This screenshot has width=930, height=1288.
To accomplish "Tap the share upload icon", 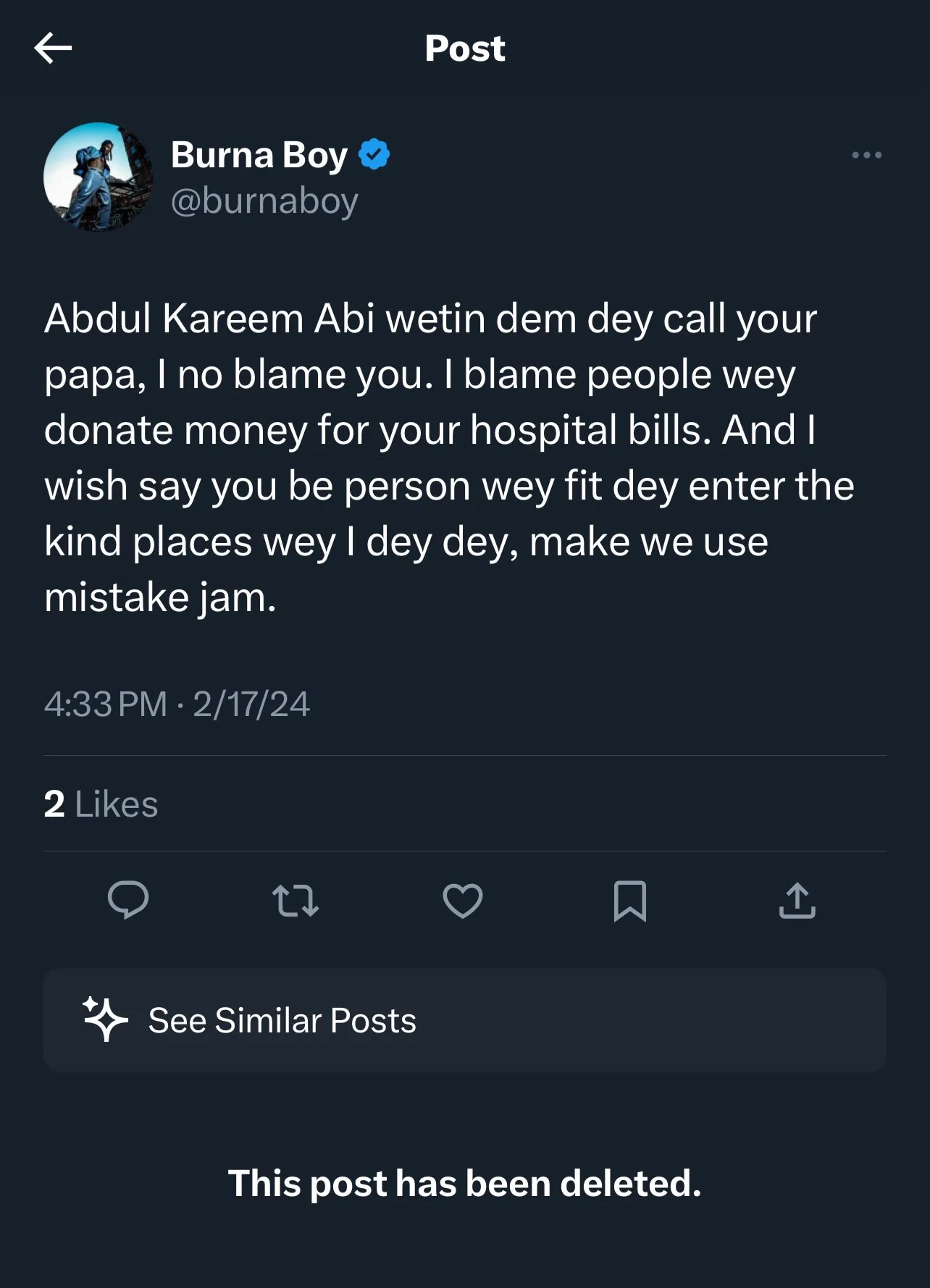I will [x=797, y=901].
